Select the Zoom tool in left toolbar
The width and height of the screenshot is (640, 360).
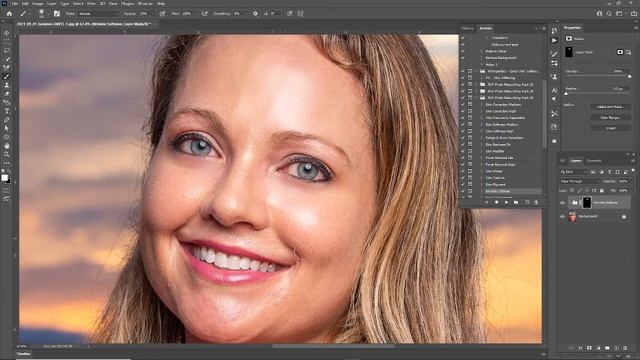pyautogui.click(x=7, y=154)
